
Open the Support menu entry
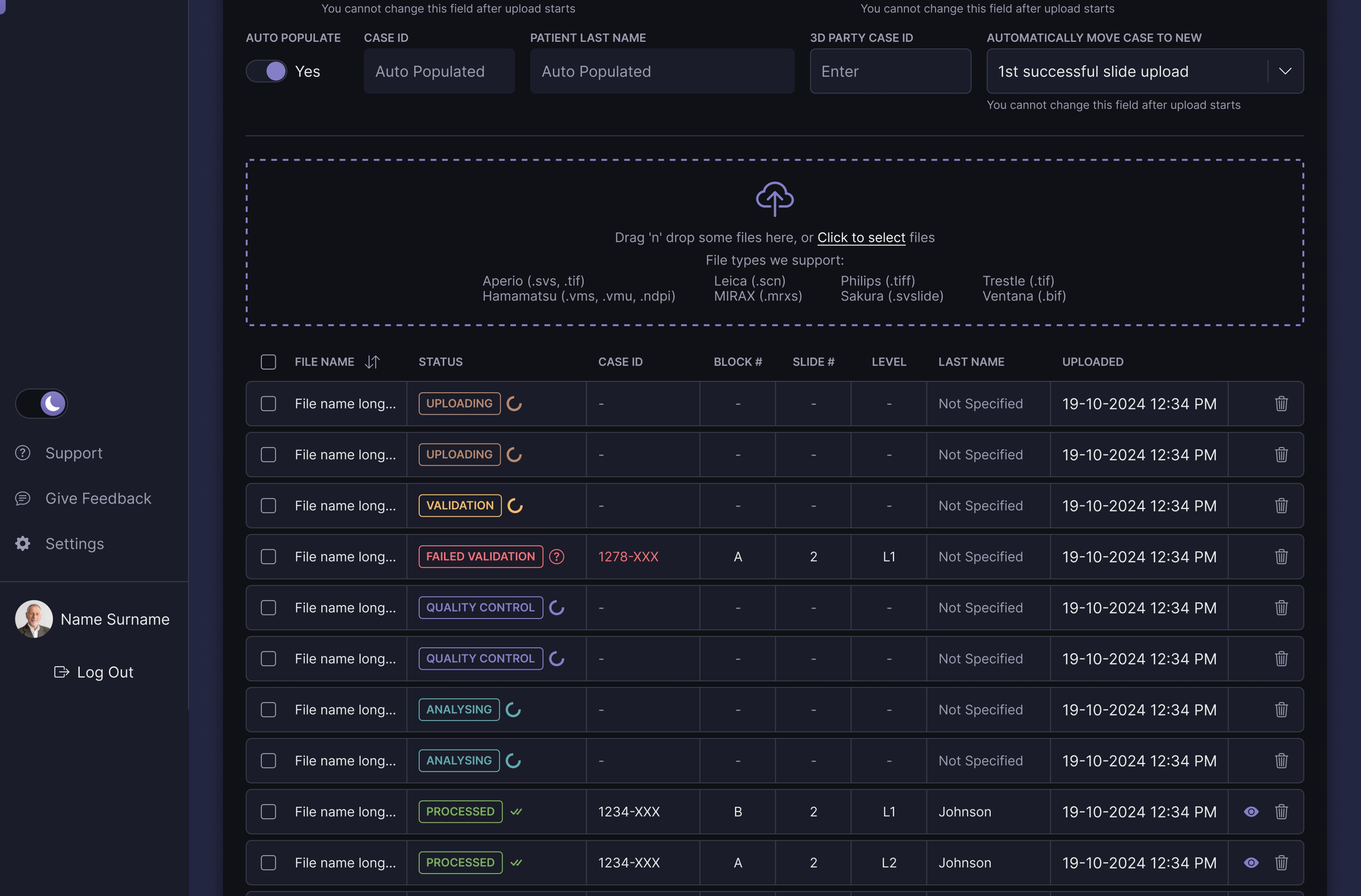coord(74,453)
